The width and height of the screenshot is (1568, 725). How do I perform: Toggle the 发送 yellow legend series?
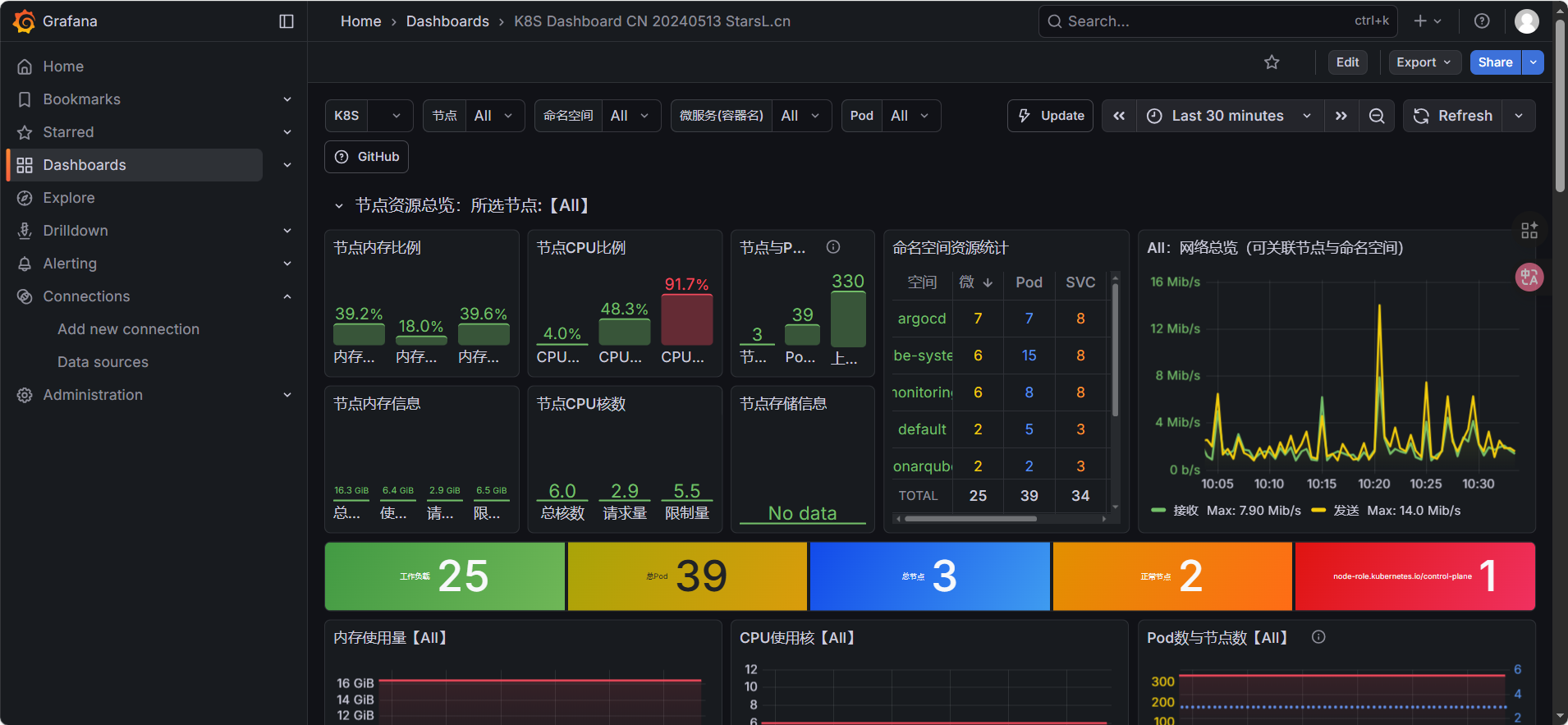[1346, 511]
